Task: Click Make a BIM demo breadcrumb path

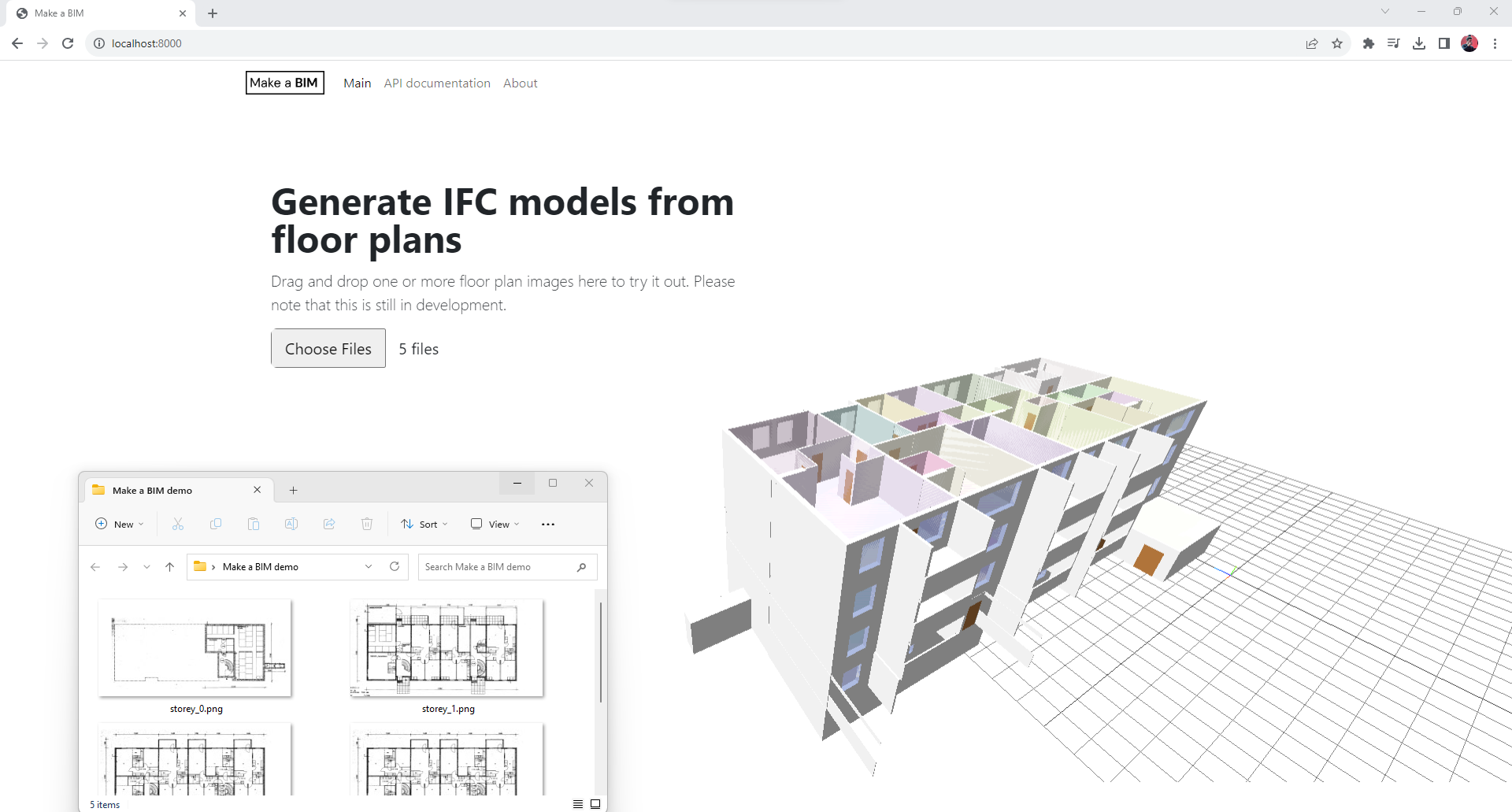Action: (261, 567)
